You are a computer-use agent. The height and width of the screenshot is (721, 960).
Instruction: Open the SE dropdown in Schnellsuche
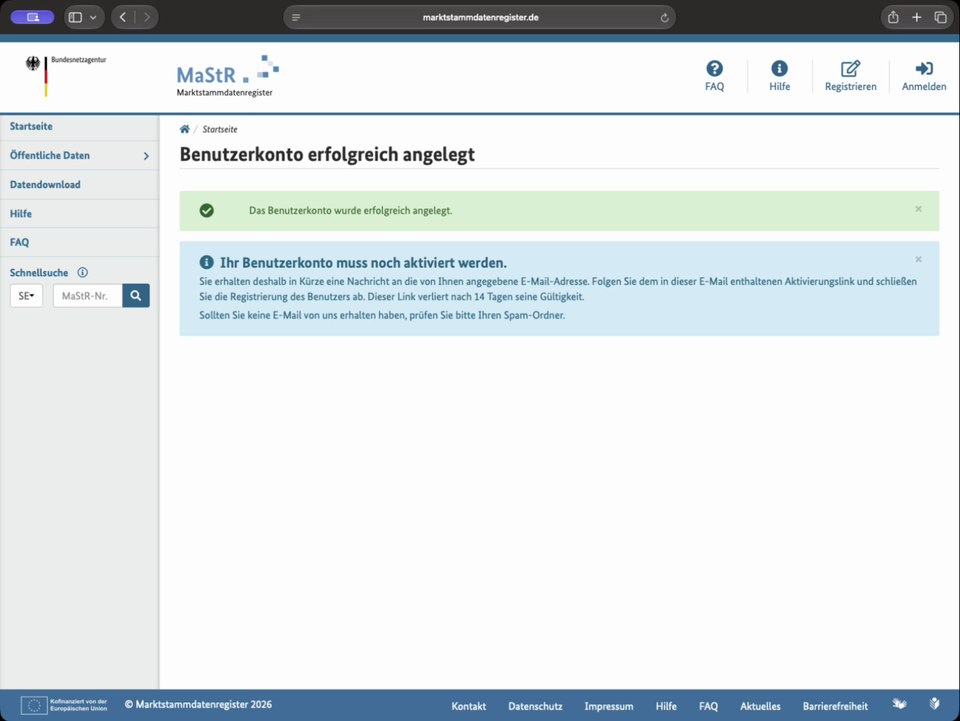tap(26, 296)
